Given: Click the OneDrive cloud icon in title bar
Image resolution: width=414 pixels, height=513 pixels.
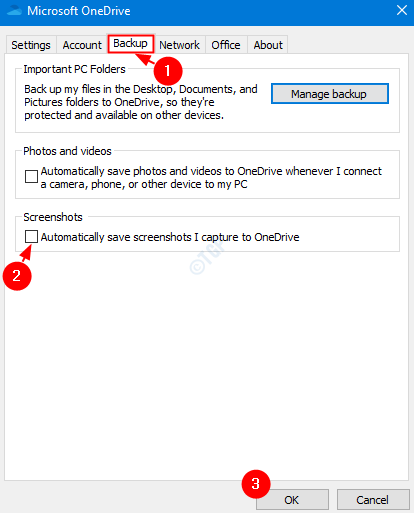Looking at the screenshot, I should coord(14,11).
